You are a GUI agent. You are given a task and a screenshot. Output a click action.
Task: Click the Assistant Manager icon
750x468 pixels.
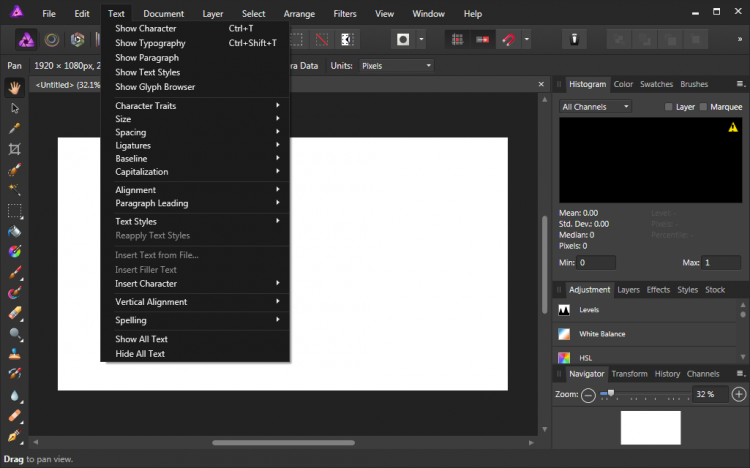click(x=575, y=40)
